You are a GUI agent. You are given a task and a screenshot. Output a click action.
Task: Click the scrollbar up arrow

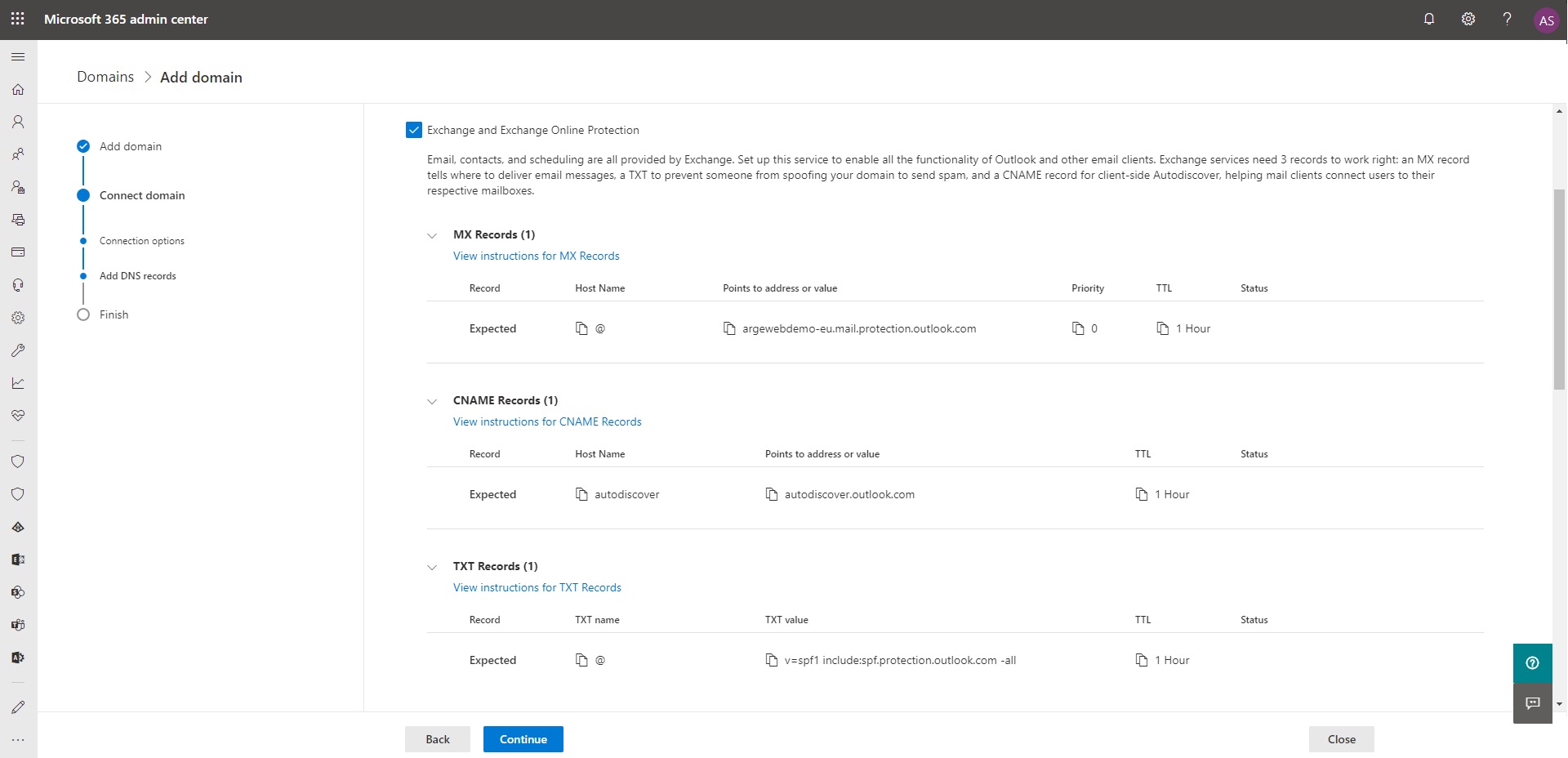tap(1560, 111)
